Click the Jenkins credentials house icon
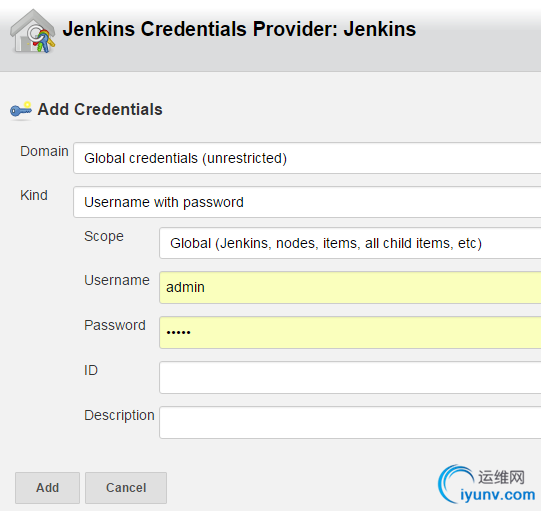 [33, 32]
